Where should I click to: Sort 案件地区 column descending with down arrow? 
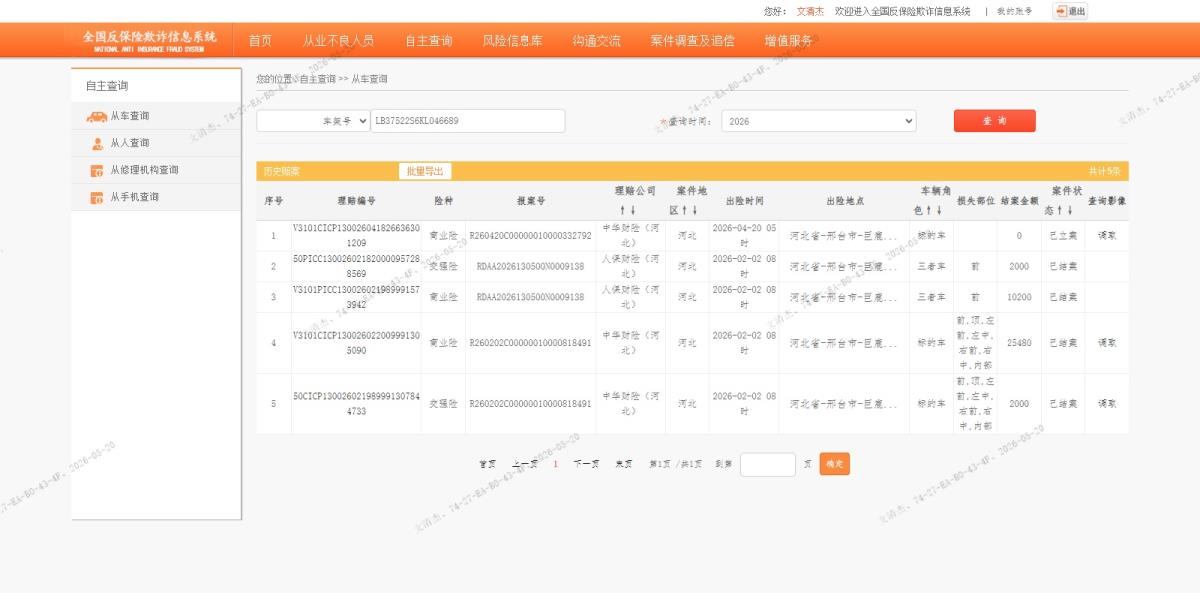coord(694,210)
